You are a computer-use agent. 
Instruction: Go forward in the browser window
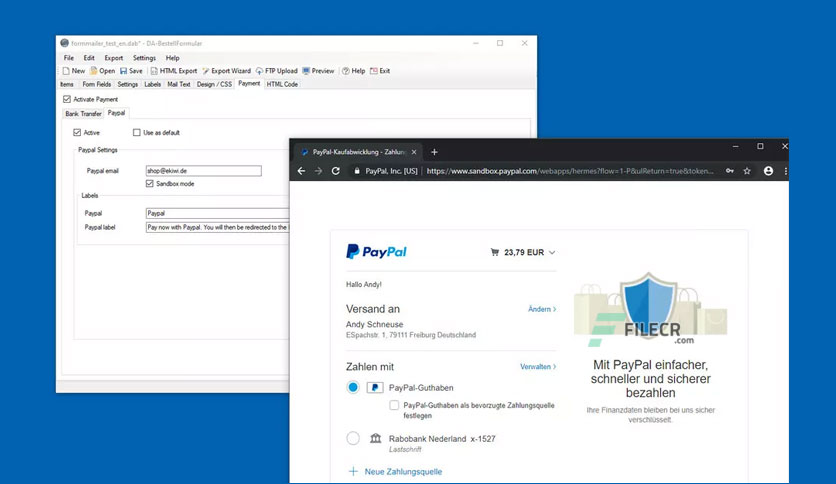[318, 171]
